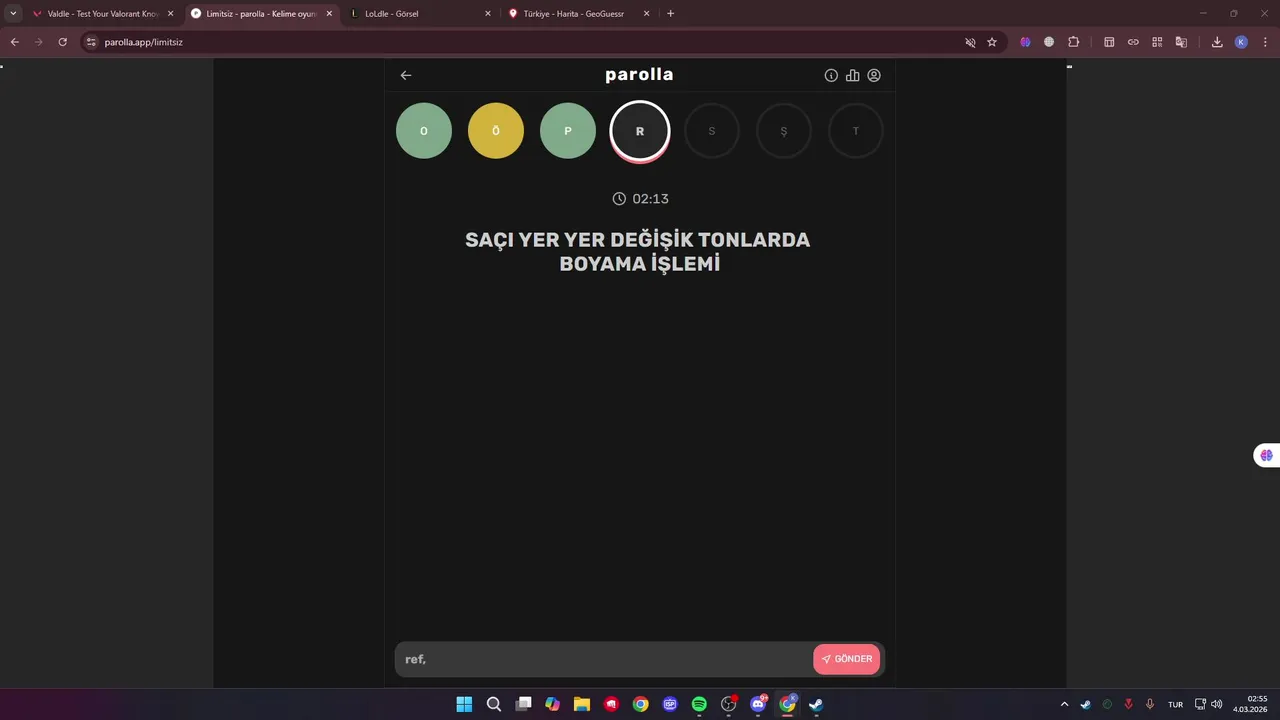Screen dimensions: 1280x720
Task: Open the link chain extension icon
Action: pyautogui.click(x=1133, y=42)
